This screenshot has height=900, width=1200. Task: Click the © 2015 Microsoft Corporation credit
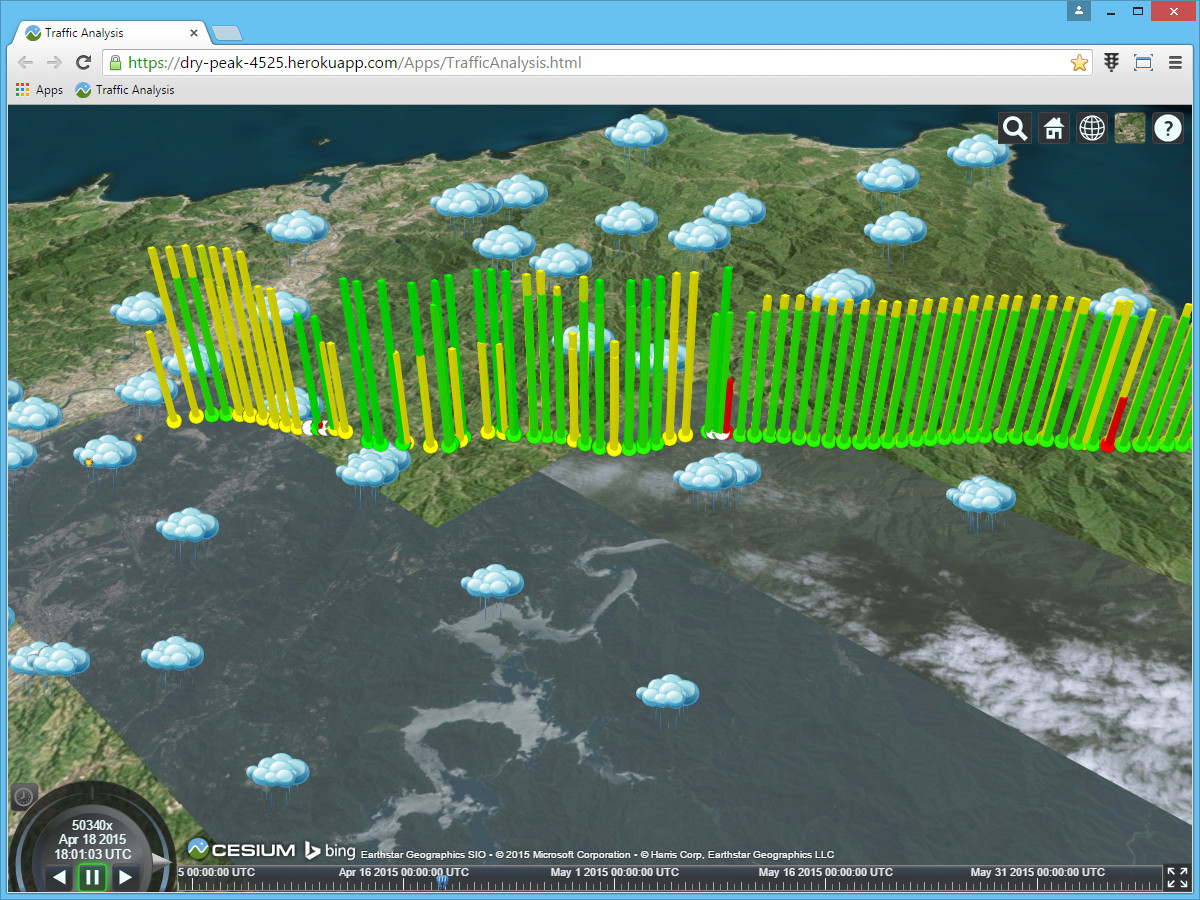click(563, 855)
